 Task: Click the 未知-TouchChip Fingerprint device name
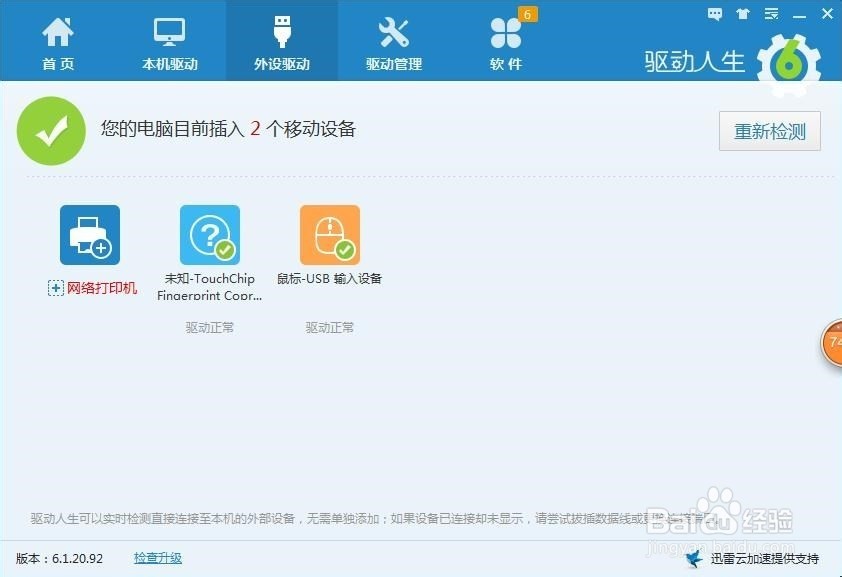pyautogui.click(x=209, y=286)
